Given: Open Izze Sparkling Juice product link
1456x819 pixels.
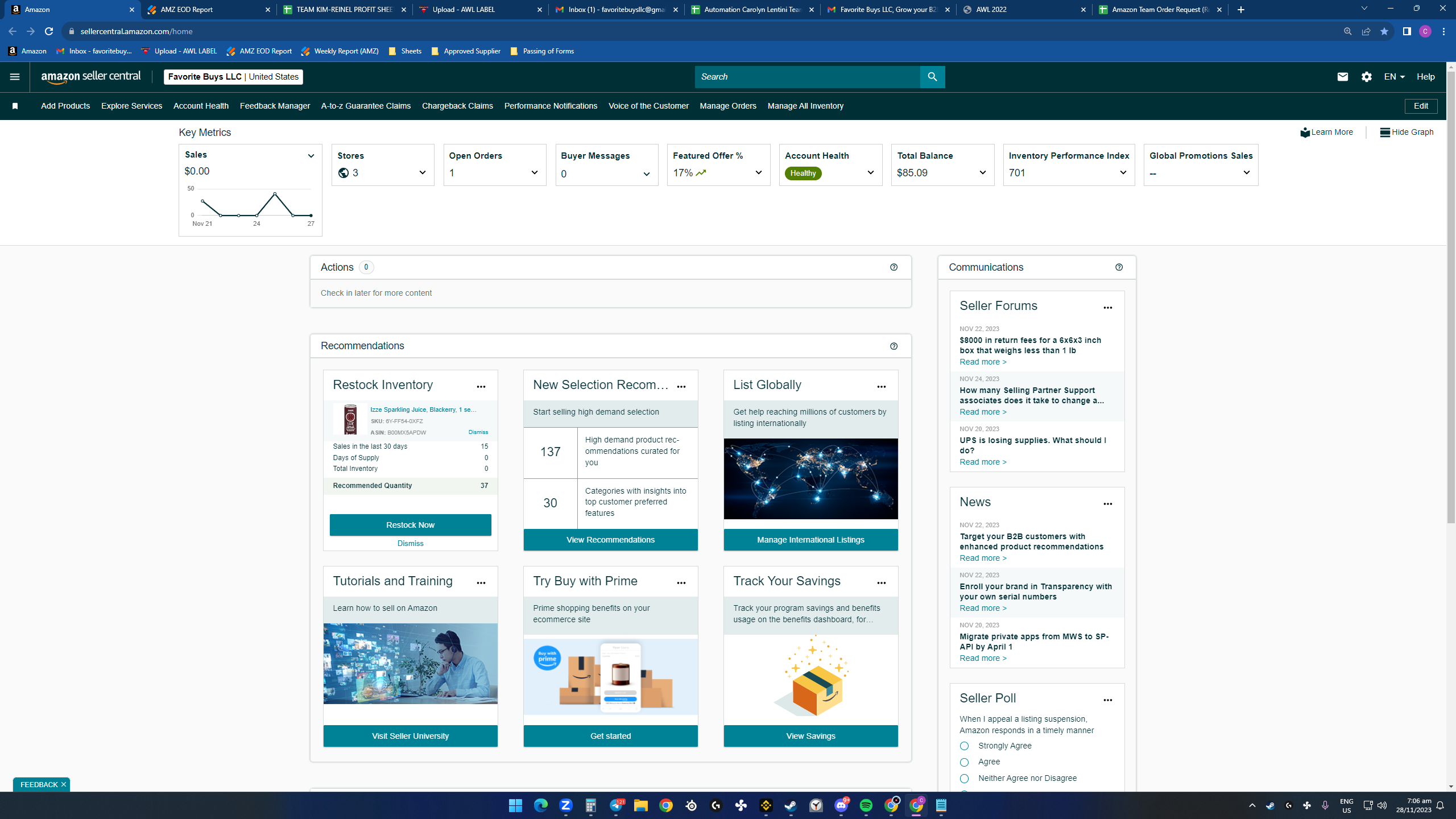Looking at the screenshot, I should [423, 409].
